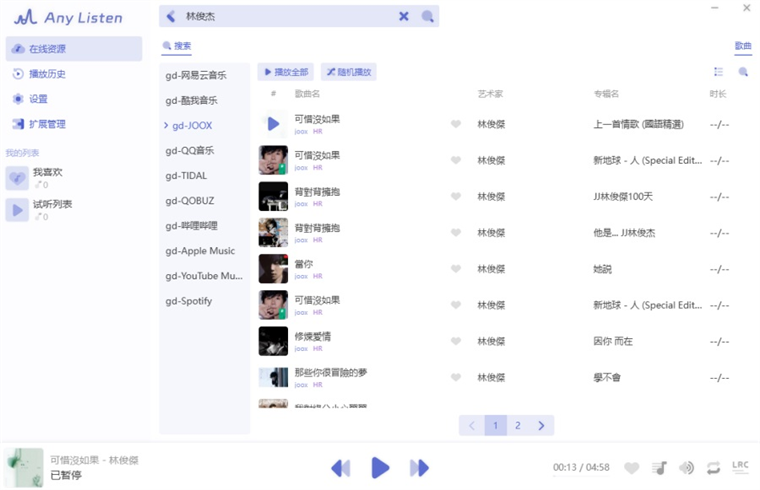760x490 pixels.
Task: Click 那些你很冒險的夢 cover thumbnail
Action: pos(273,377)
